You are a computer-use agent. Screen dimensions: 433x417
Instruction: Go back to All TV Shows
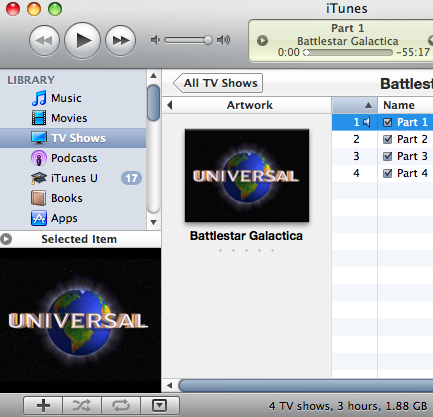tap(218, 83)
